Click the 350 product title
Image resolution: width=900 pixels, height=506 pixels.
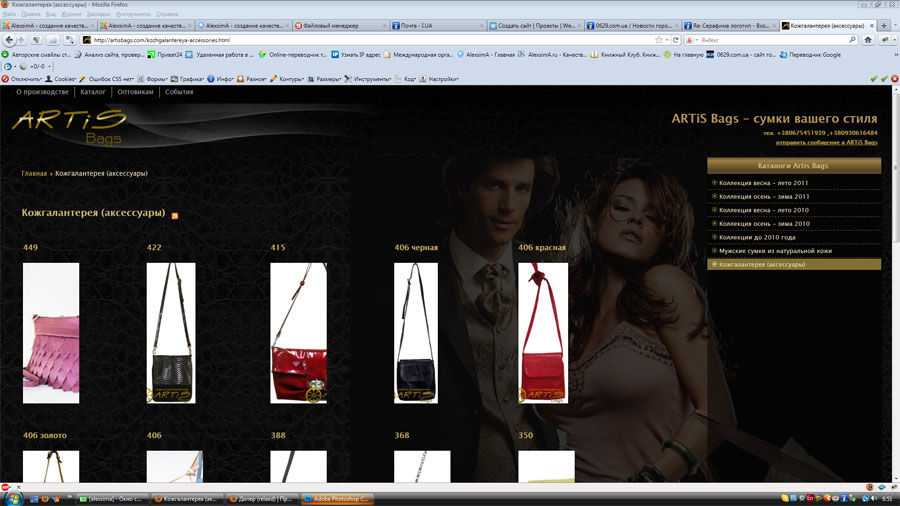pyautogui.click(x=526, y=435)
